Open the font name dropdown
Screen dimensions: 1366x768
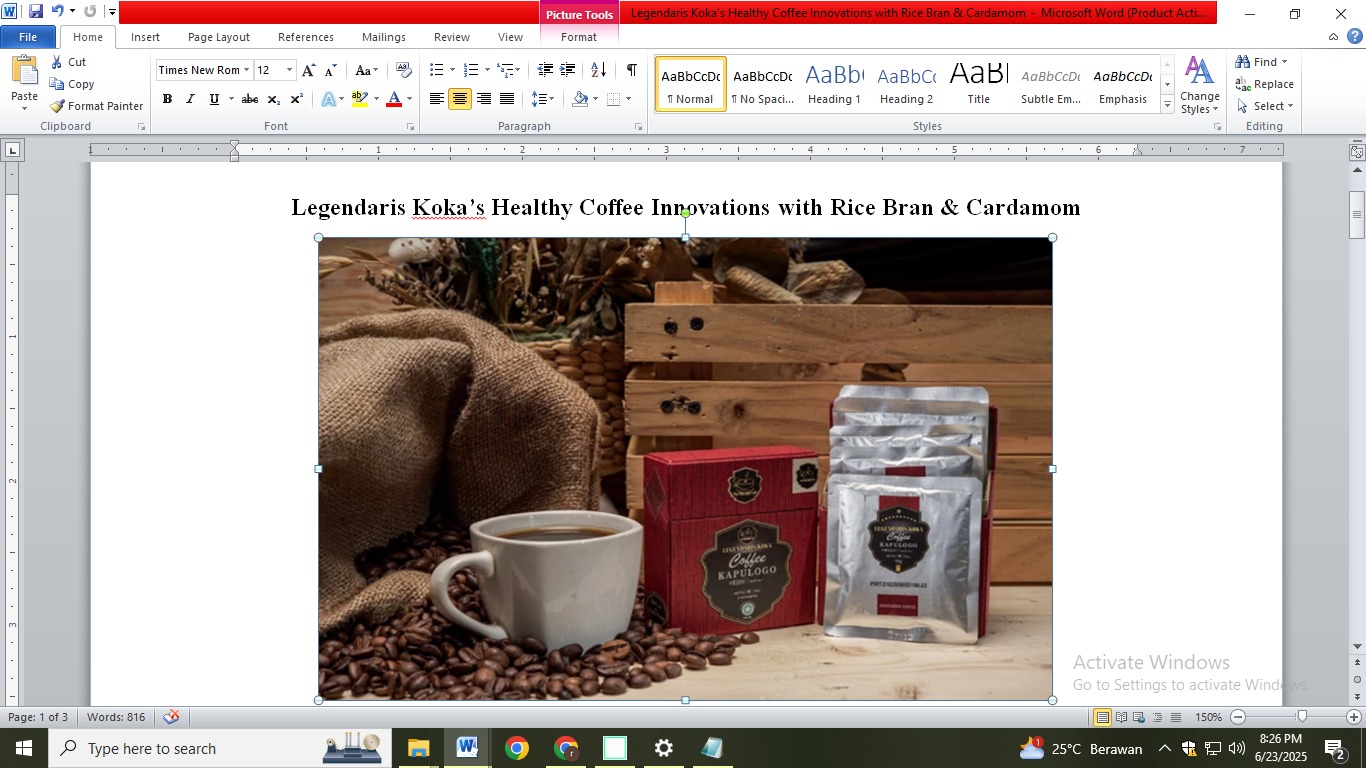[246, 70]
